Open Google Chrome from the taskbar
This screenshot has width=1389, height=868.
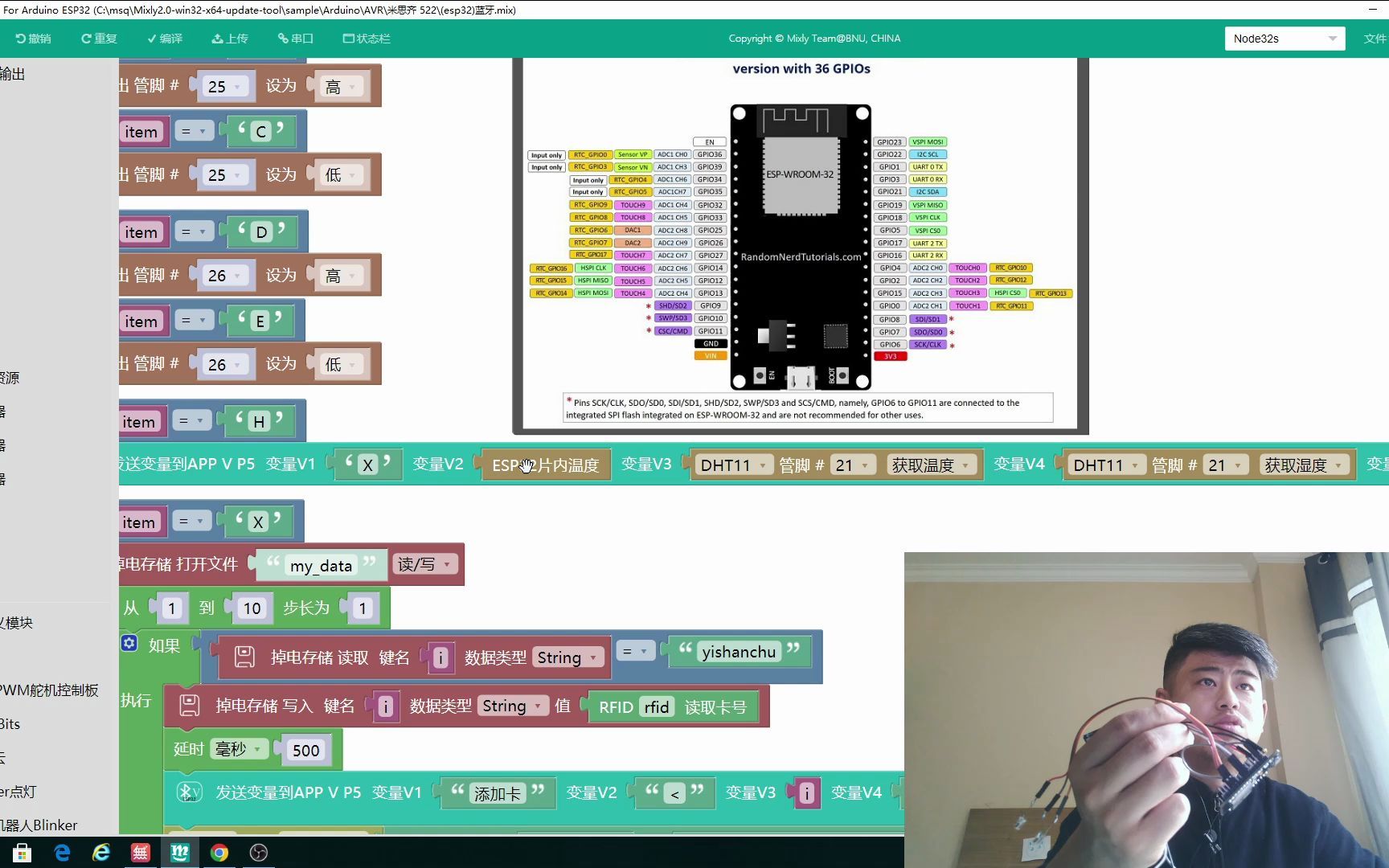[x=219, y=853]
